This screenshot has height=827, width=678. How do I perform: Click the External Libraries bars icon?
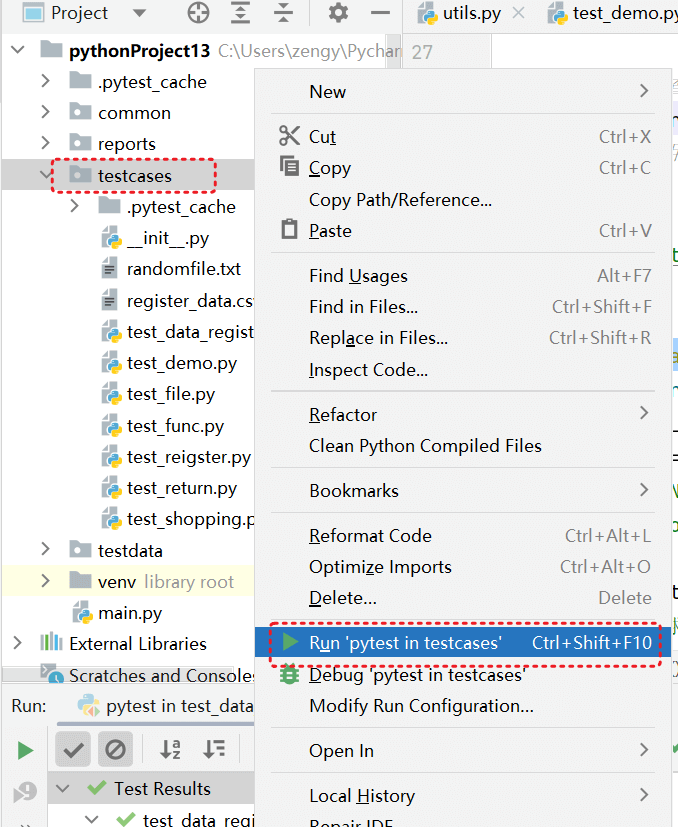click(x=51, y=642)
